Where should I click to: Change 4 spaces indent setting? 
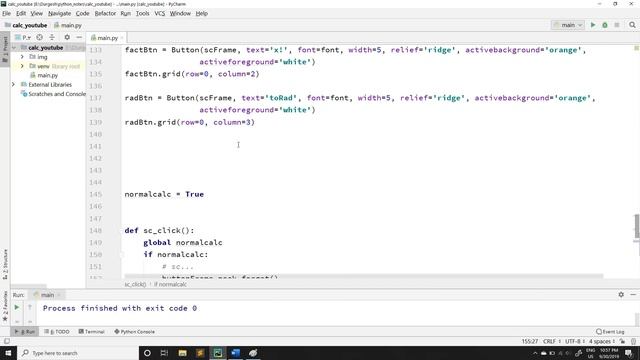tap(602, 341)
